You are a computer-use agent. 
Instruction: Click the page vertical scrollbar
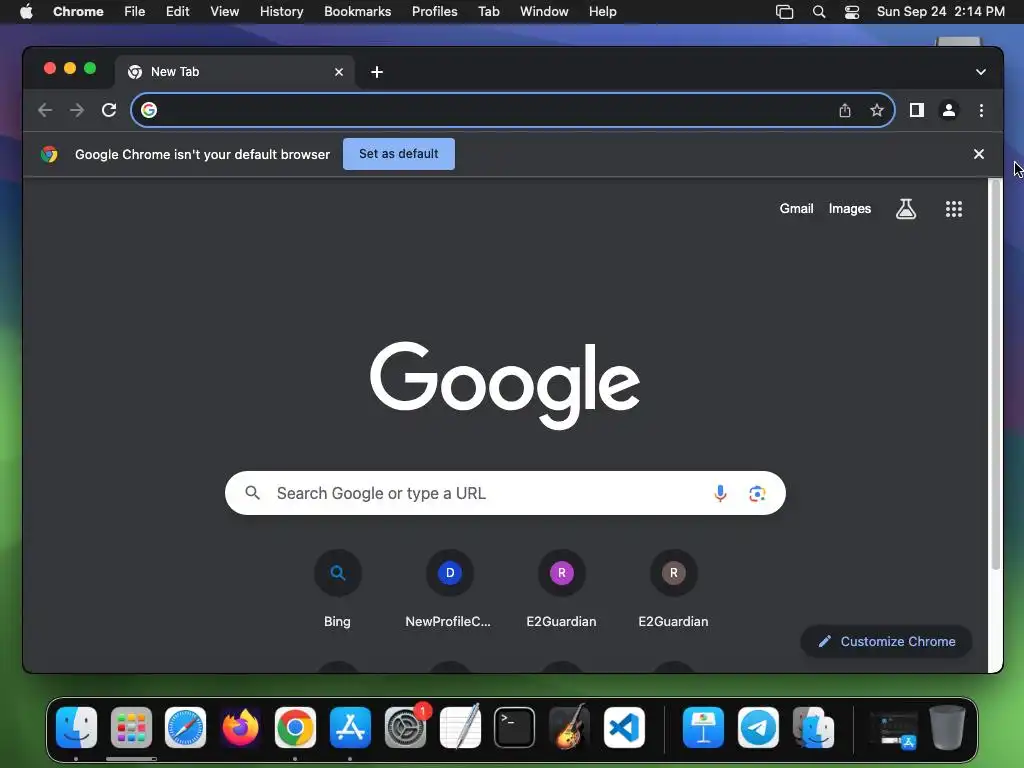[x=995, y=375]
